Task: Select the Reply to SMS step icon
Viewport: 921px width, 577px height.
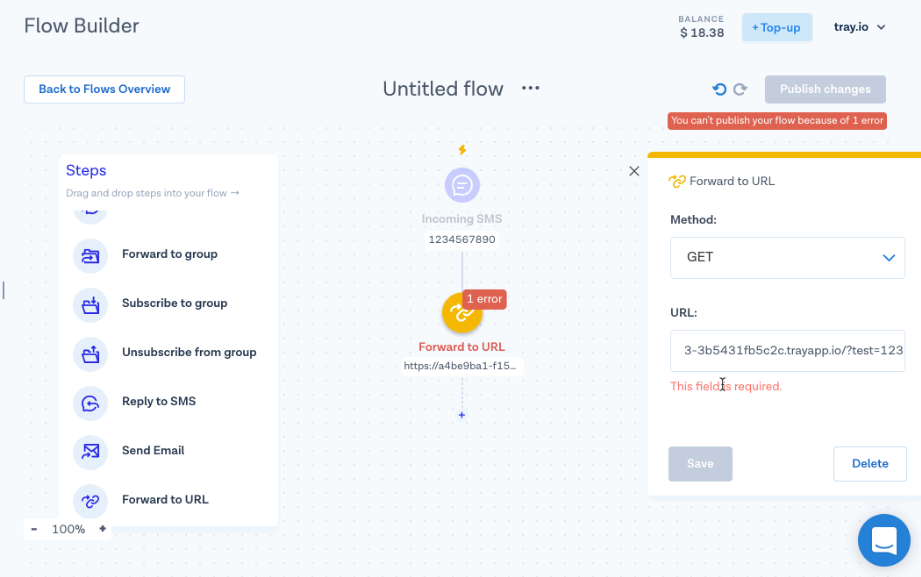Action: click(90, 402)
